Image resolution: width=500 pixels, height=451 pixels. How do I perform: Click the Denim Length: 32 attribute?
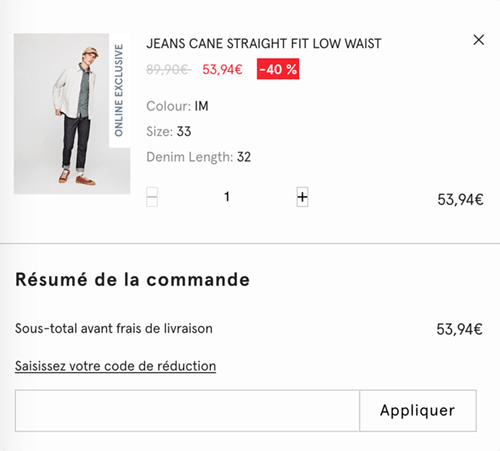tap(199, 157)
